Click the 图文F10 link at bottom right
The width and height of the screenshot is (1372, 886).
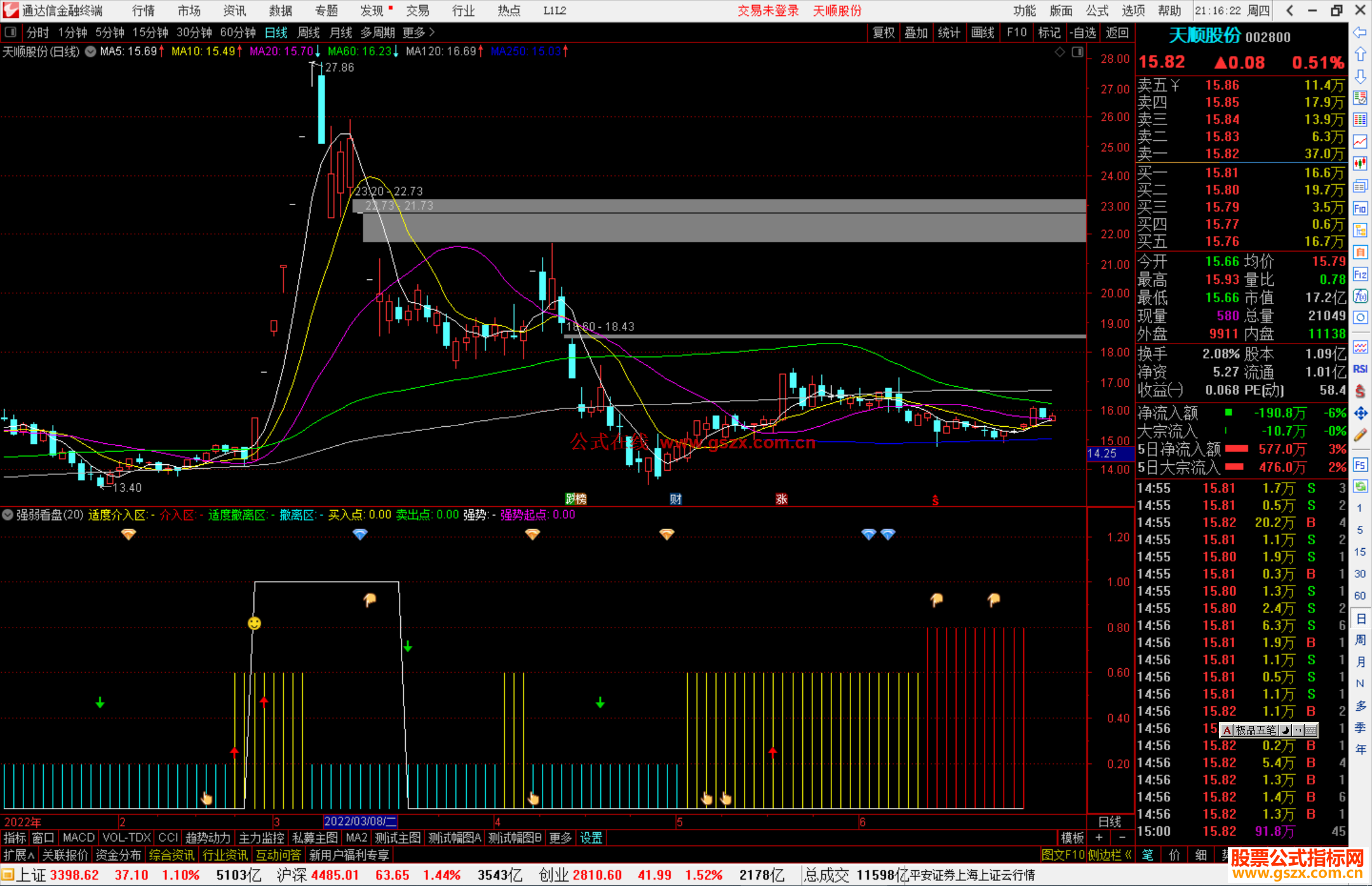1063,855
